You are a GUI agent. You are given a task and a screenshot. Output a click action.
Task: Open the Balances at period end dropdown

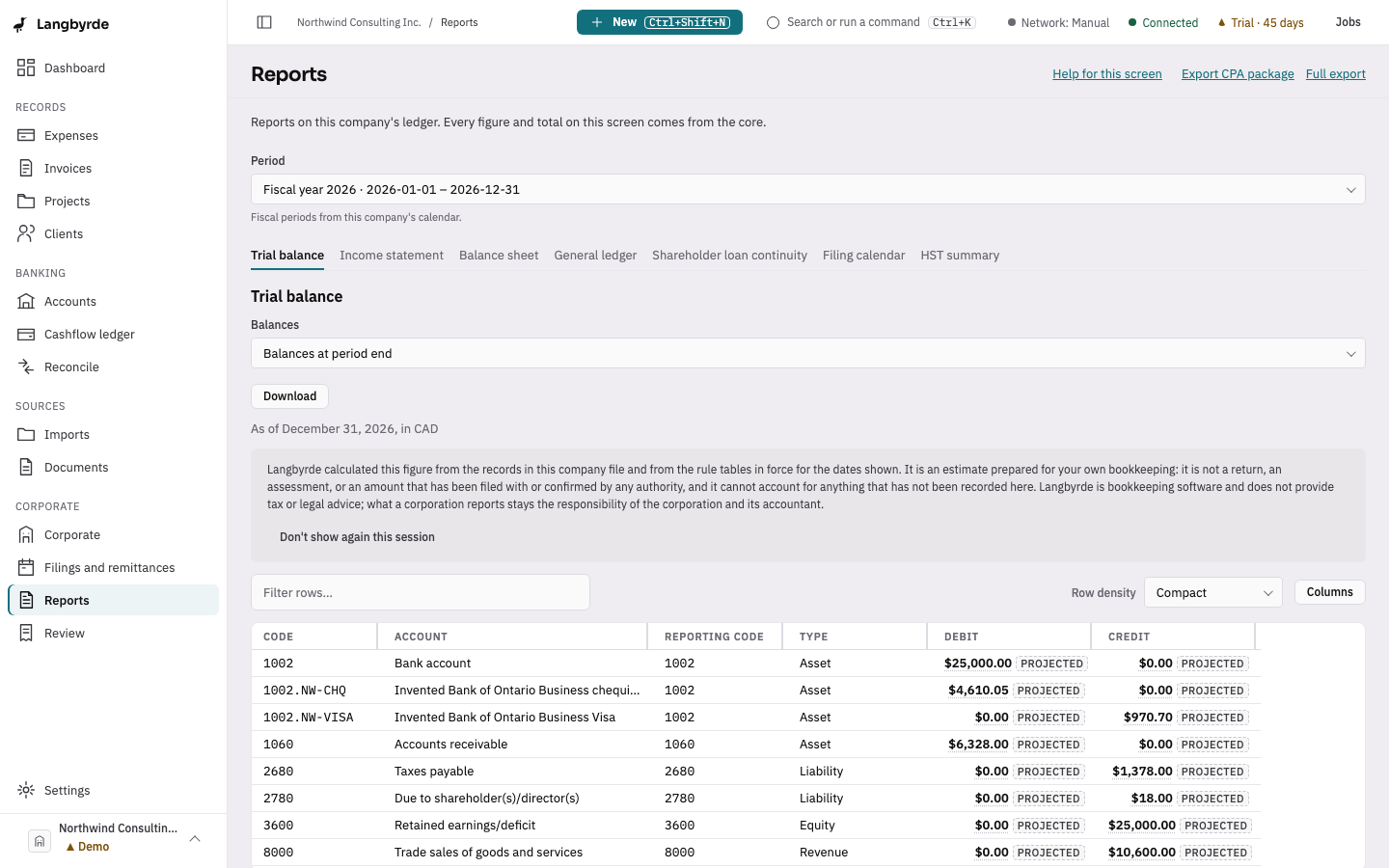click(808, 353)
